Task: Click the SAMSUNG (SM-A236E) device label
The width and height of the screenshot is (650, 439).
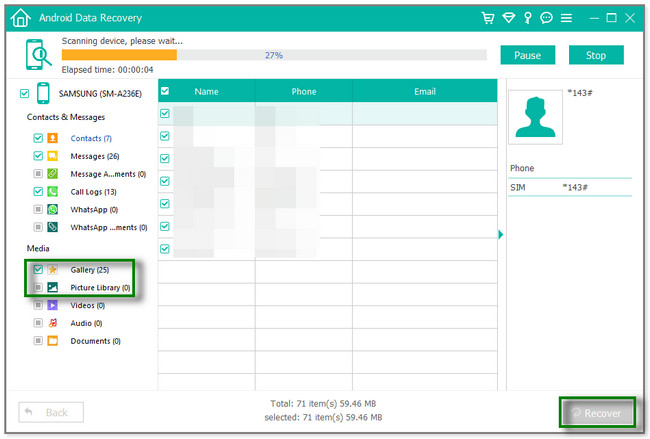Action: click(x=100, y=94)
